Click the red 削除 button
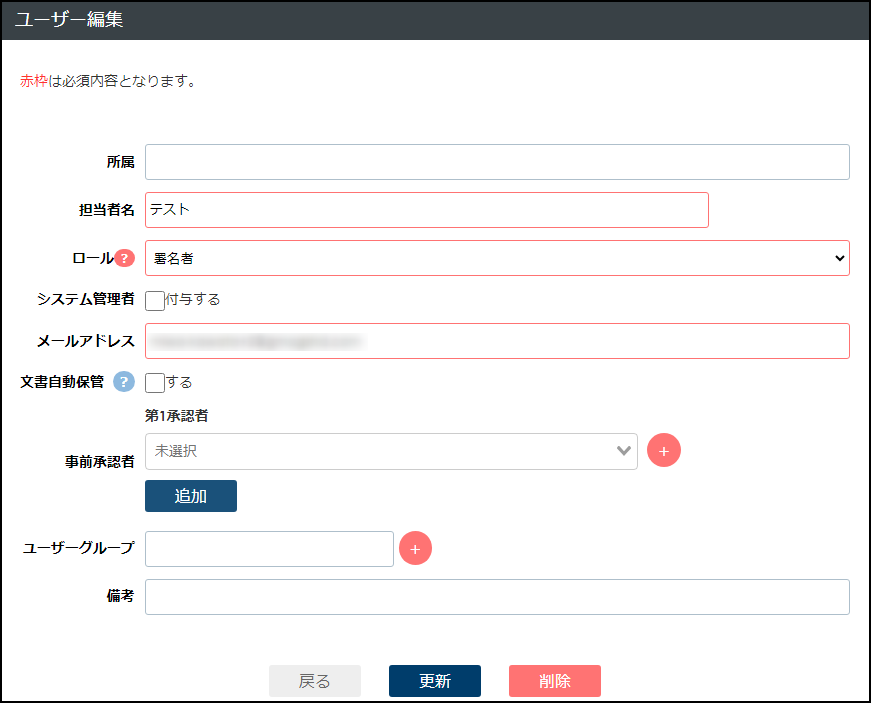 coord(554,681)
